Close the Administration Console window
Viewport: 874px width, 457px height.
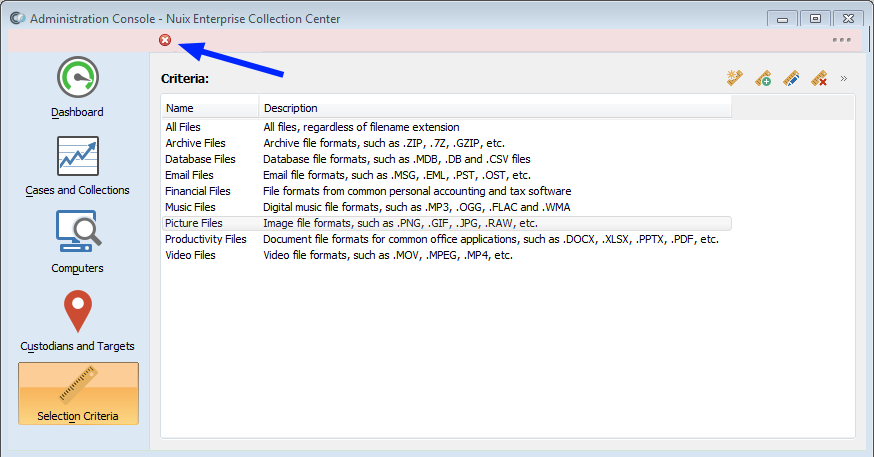[848, 19]
